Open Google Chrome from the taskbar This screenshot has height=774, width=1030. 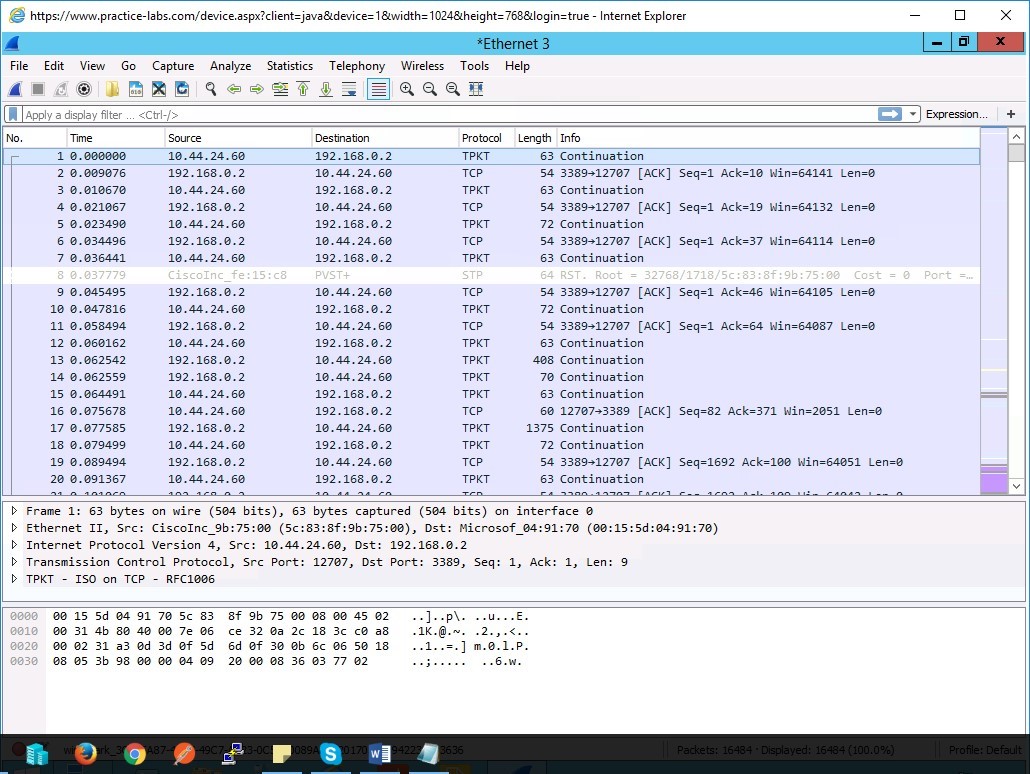pos(135,754)
